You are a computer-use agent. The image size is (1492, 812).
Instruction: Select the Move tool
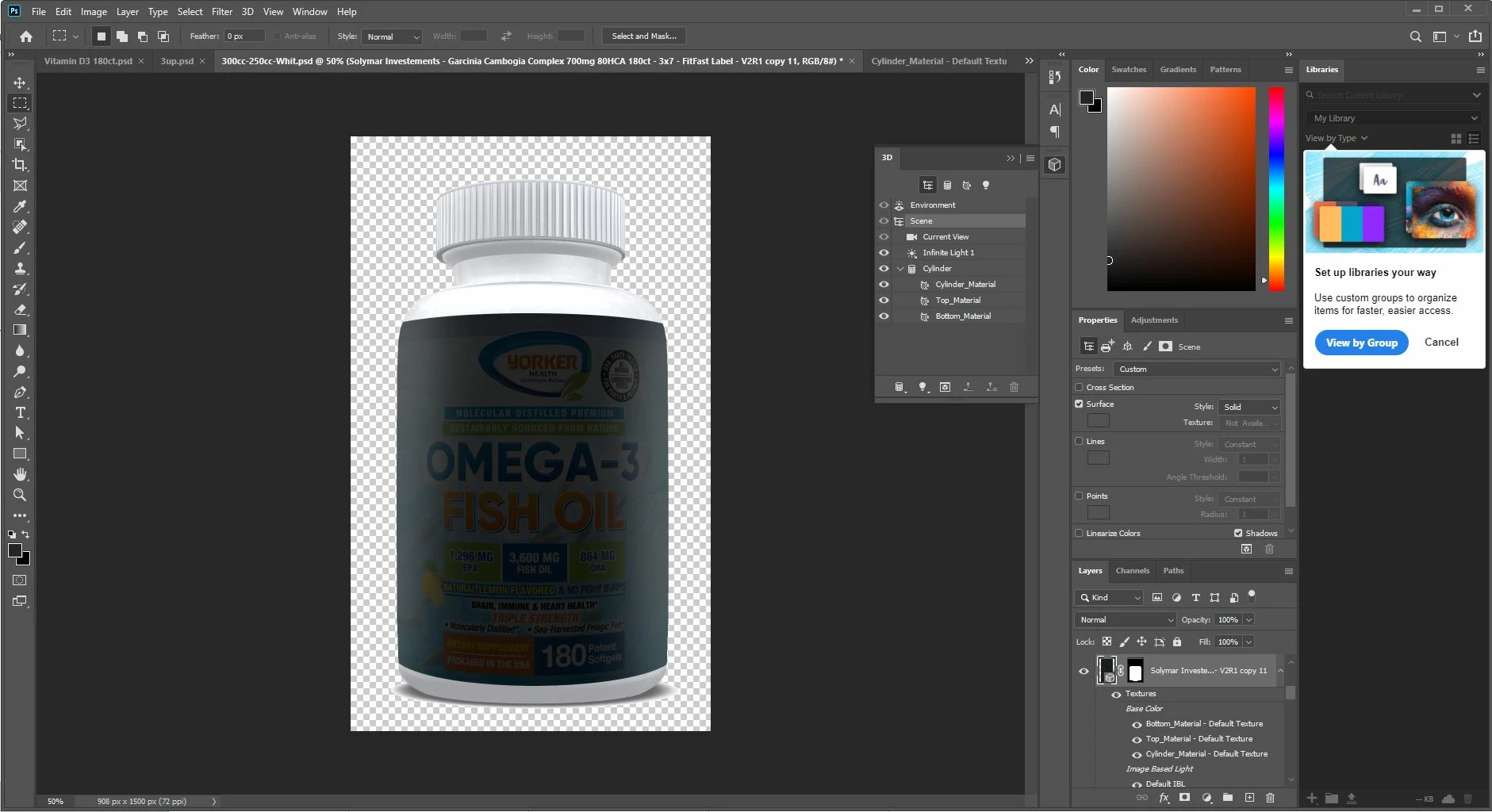coord(20,82)
